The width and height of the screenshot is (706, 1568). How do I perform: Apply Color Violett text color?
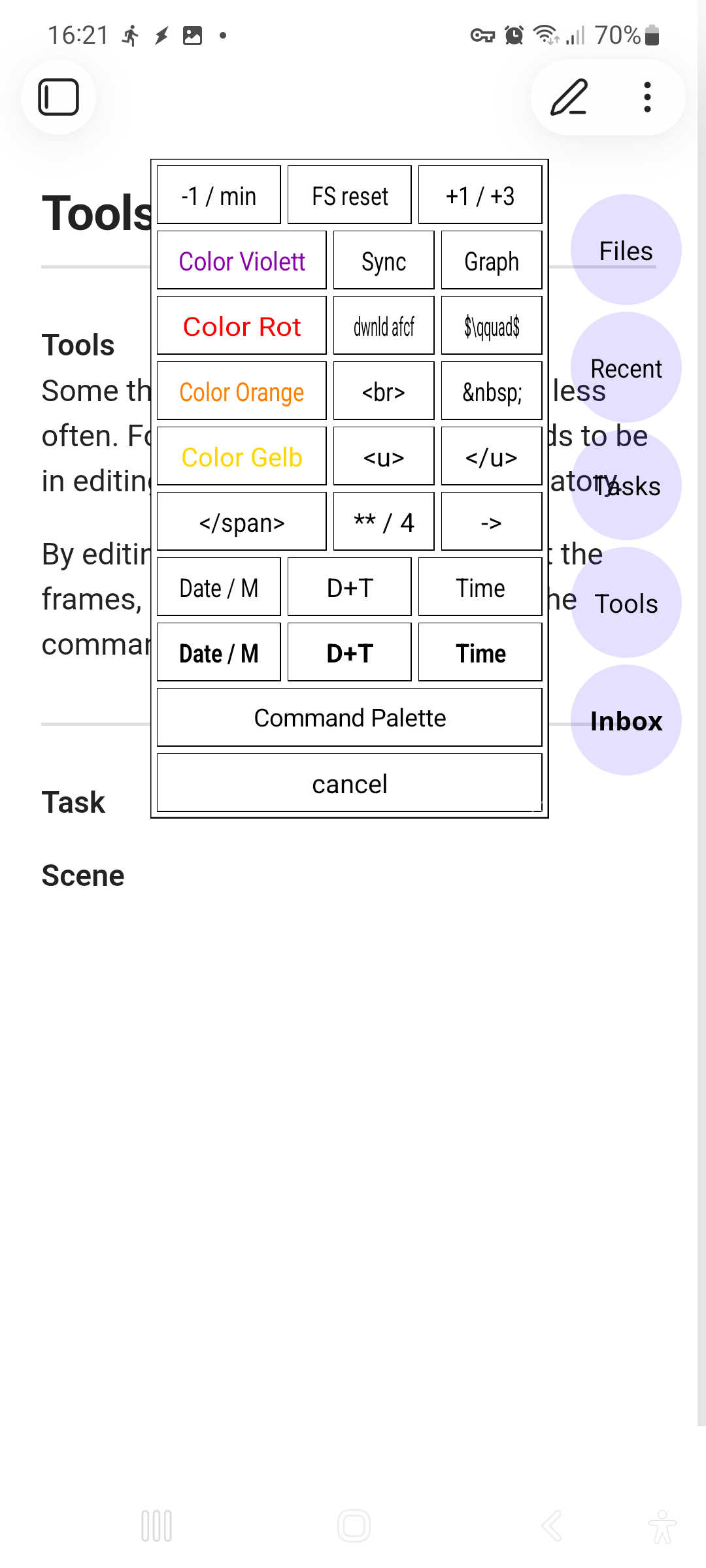tap(242, 261)
